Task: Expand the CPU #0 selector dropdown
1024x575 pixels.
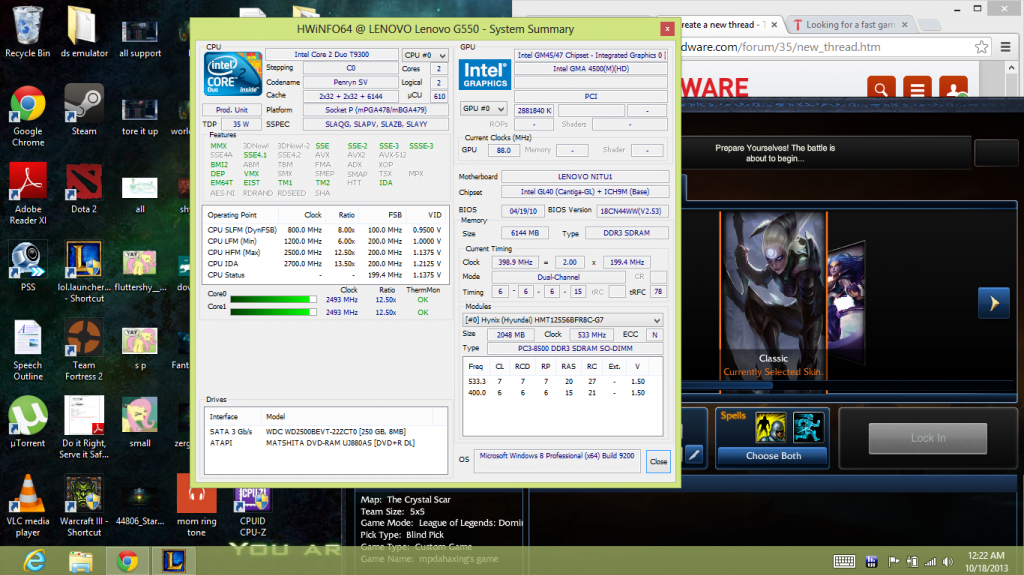Action: (x=424, y=55)
